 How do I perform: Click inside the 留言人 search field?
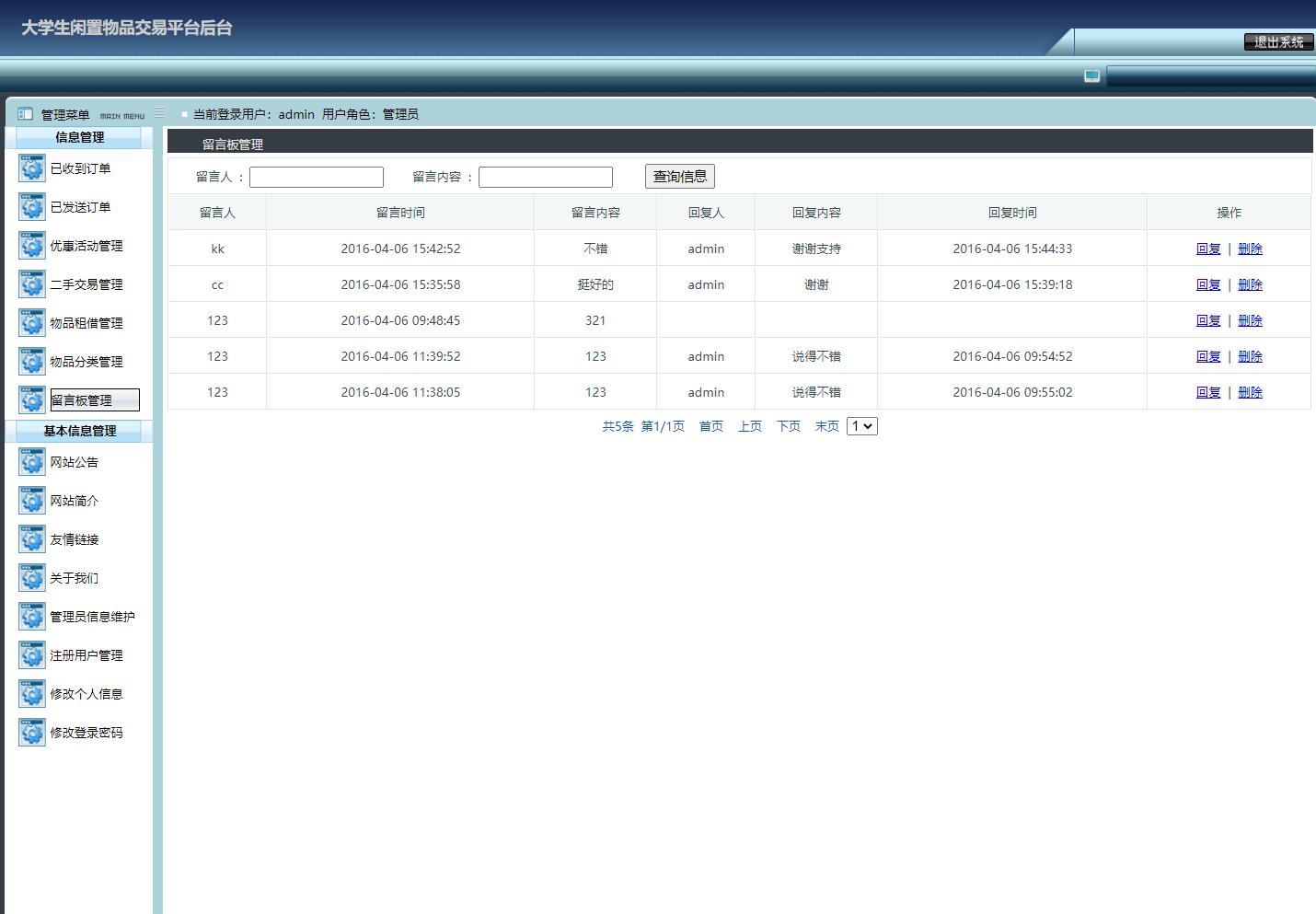pyautogui.click(x=316, y=176)
